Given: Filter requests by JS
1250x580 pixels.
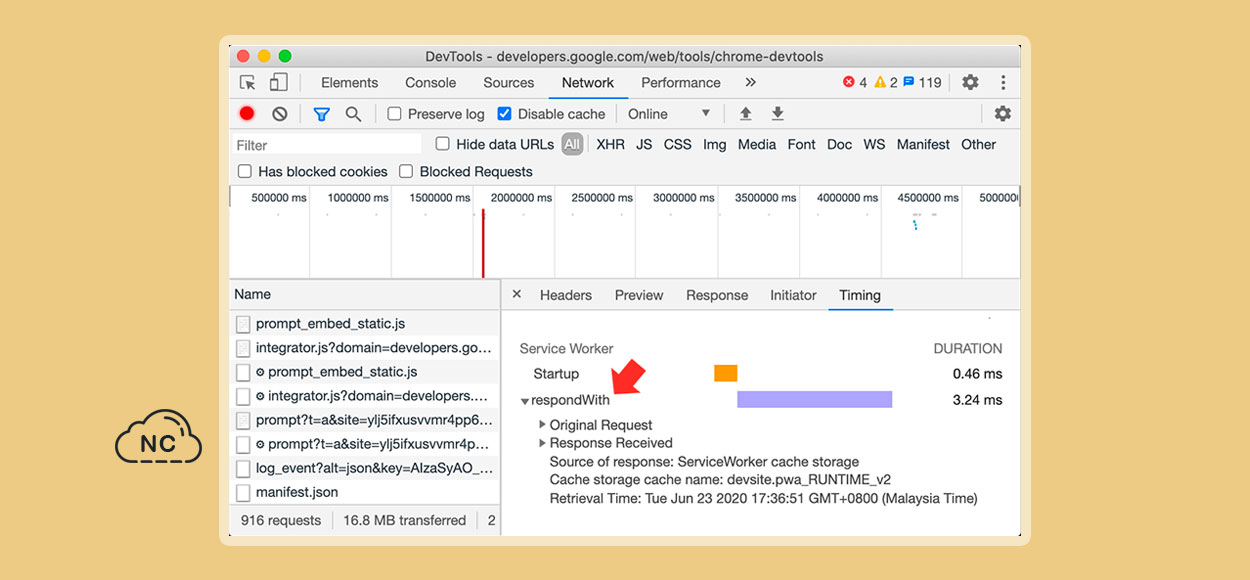Looking at the screenshot, I should [x=644, y=144].
